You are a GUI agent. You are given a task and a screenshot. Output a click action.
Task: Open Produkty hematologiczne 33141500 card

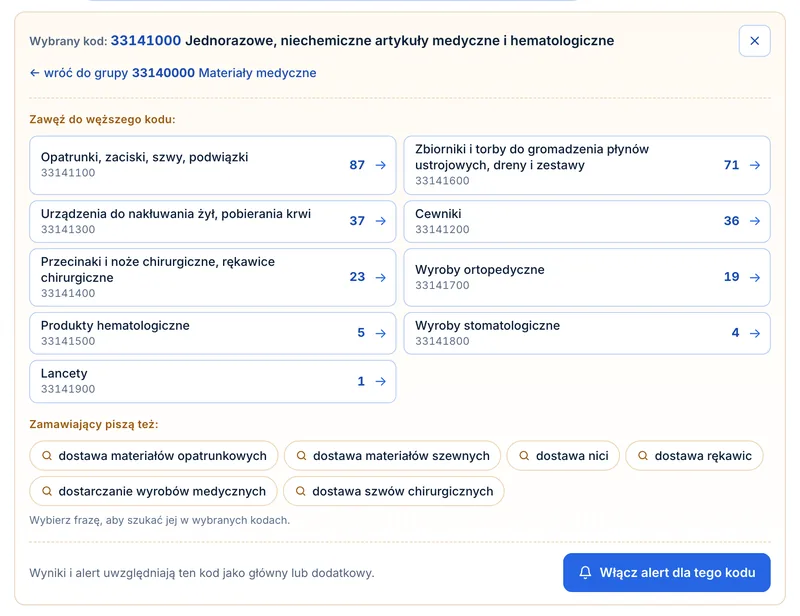click(x=213, y=333)
